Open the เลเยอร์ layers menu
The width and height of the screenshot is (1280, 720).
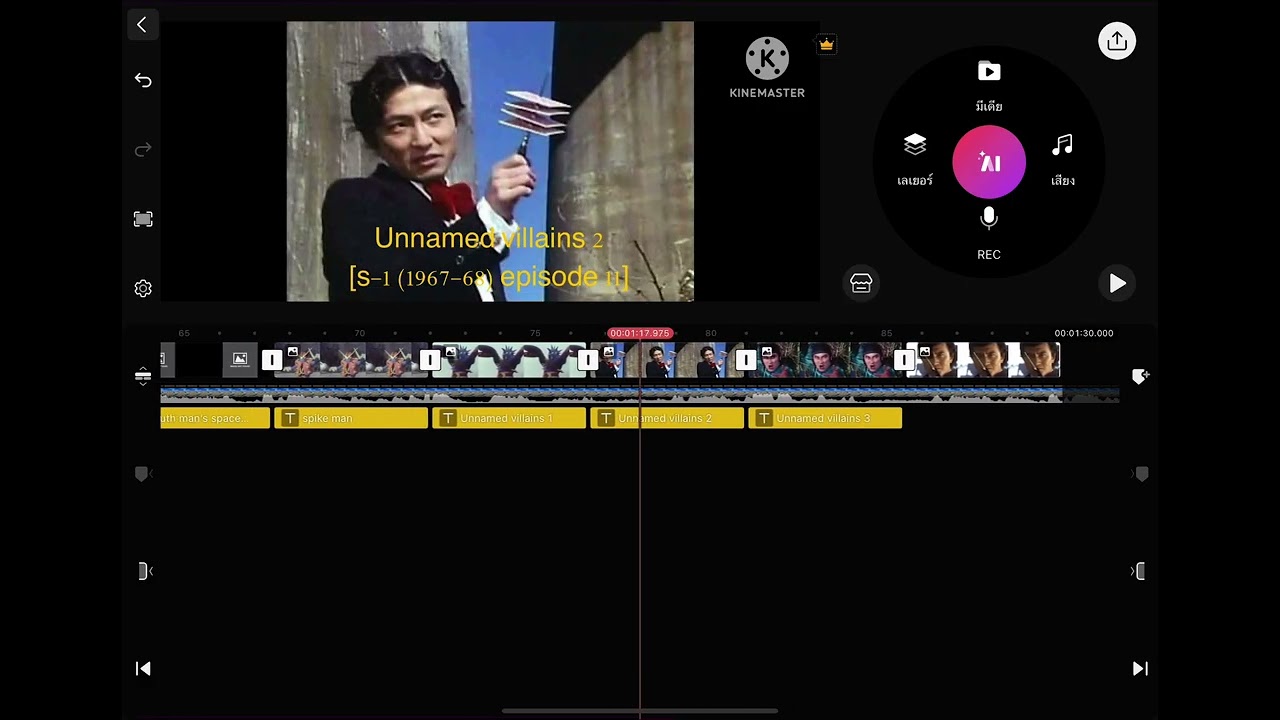tap(915, 160)
